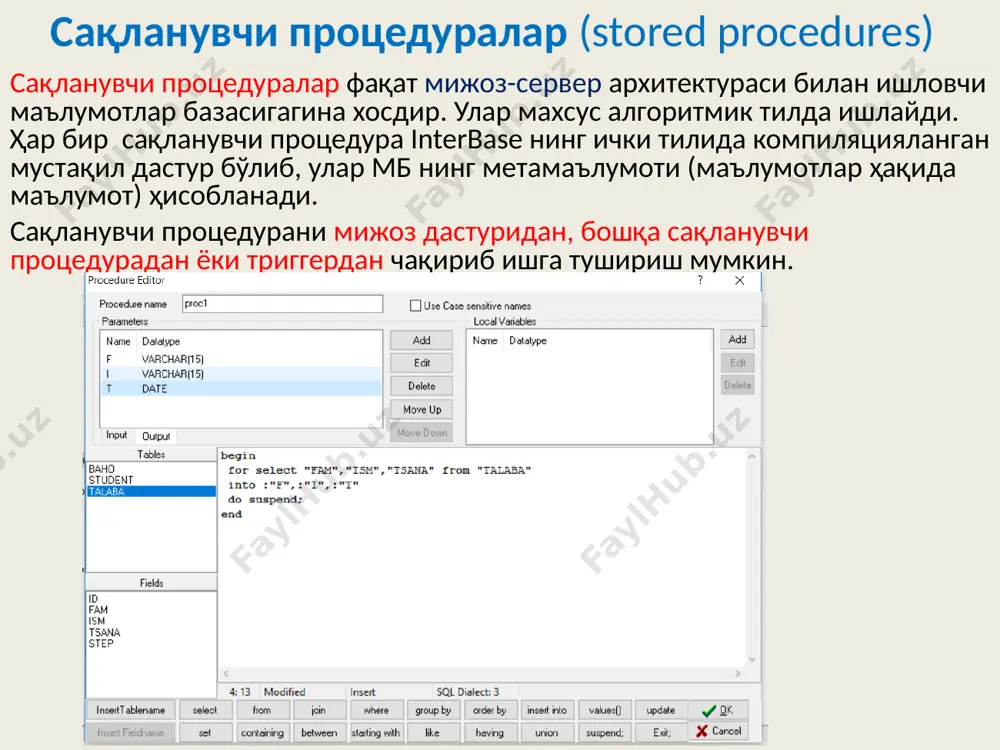
Task: Switch to the Output parameters tab
Action: [156, 436]
